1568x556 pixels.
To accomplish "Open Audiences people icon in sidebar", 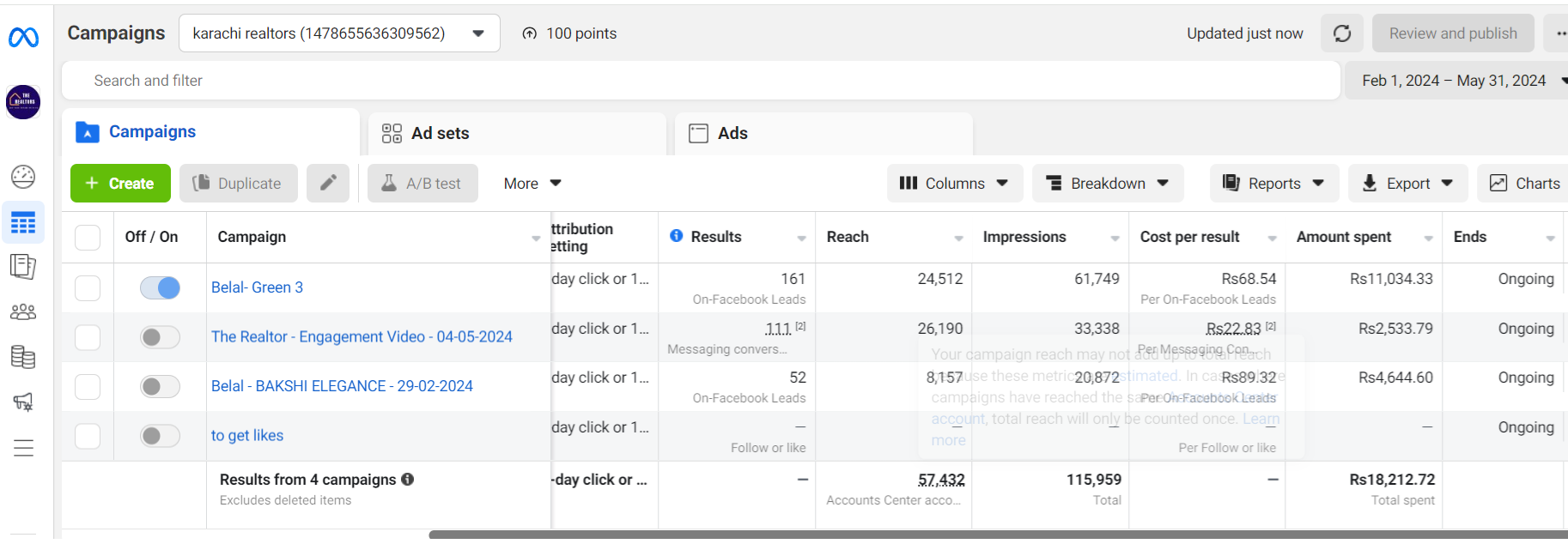I will 23,312.
